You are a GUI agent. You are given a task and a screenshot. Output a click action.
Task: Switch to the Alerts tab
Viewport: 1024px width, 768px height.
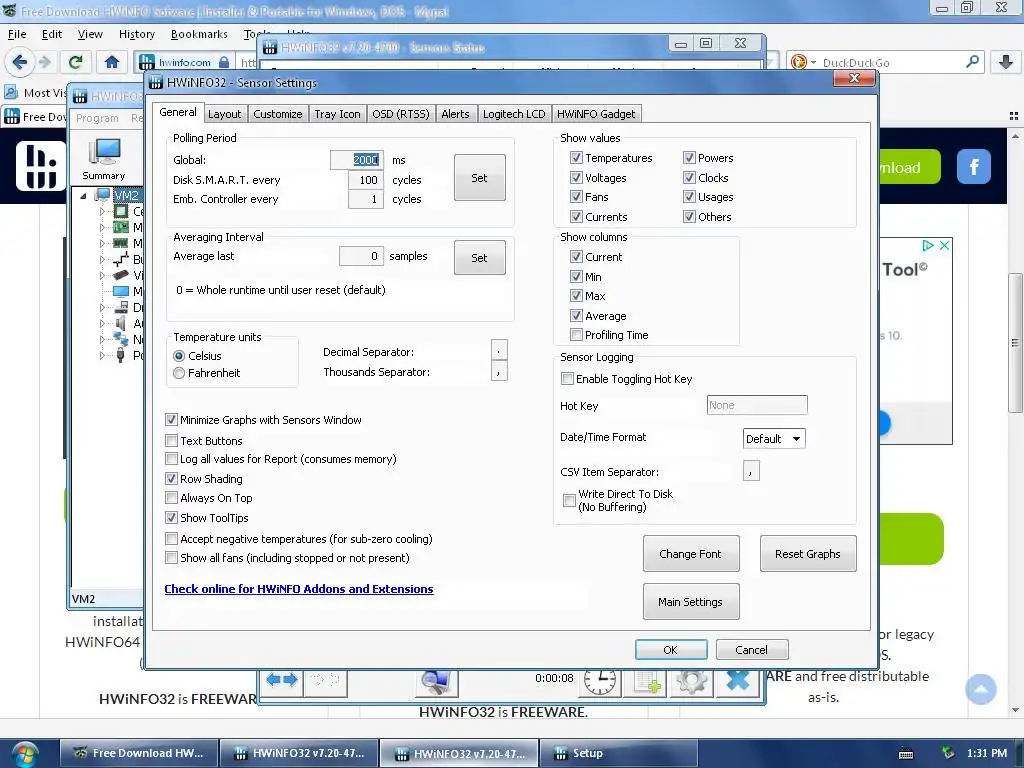(x=455, y=114)
